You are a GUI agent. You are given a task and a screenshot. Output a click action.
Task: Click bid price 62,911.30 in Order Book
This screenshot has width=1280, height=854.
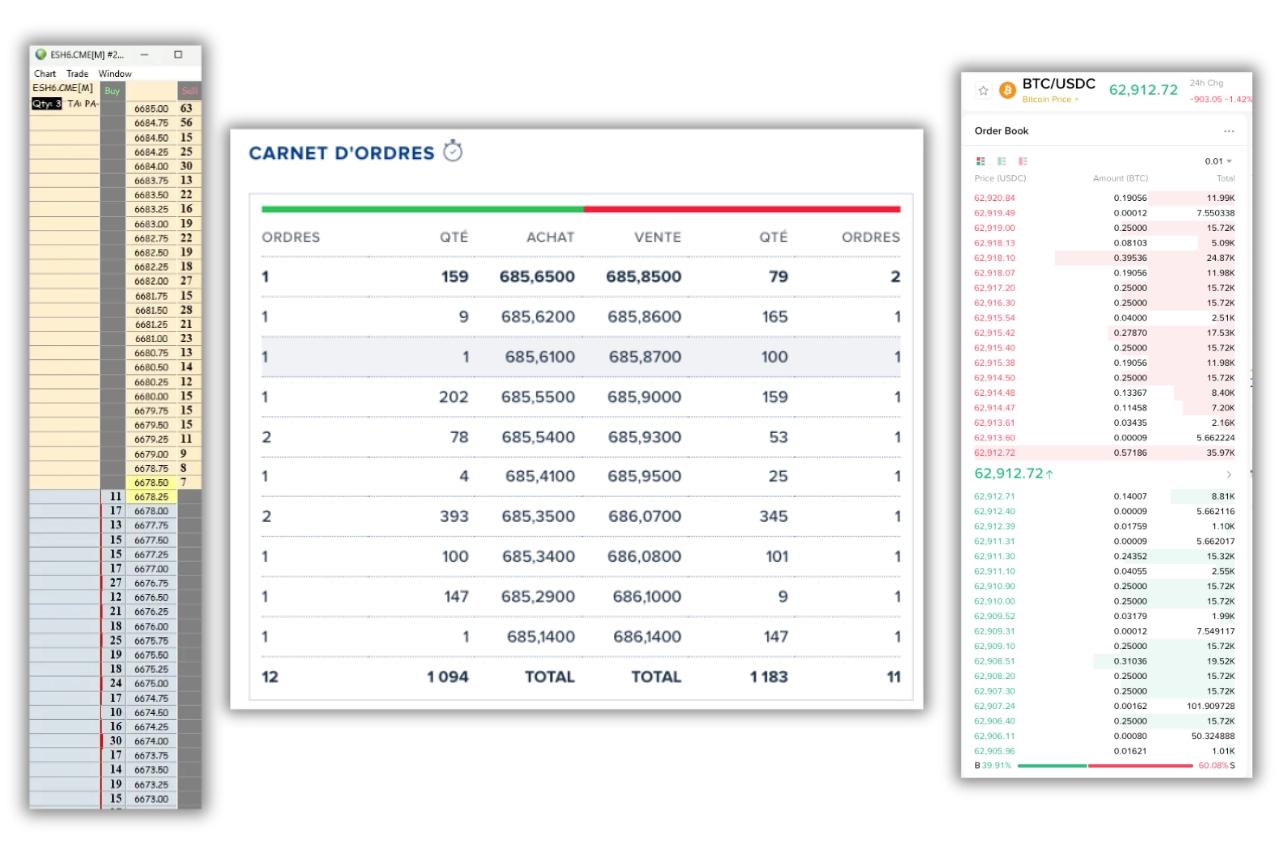point(995,555)
